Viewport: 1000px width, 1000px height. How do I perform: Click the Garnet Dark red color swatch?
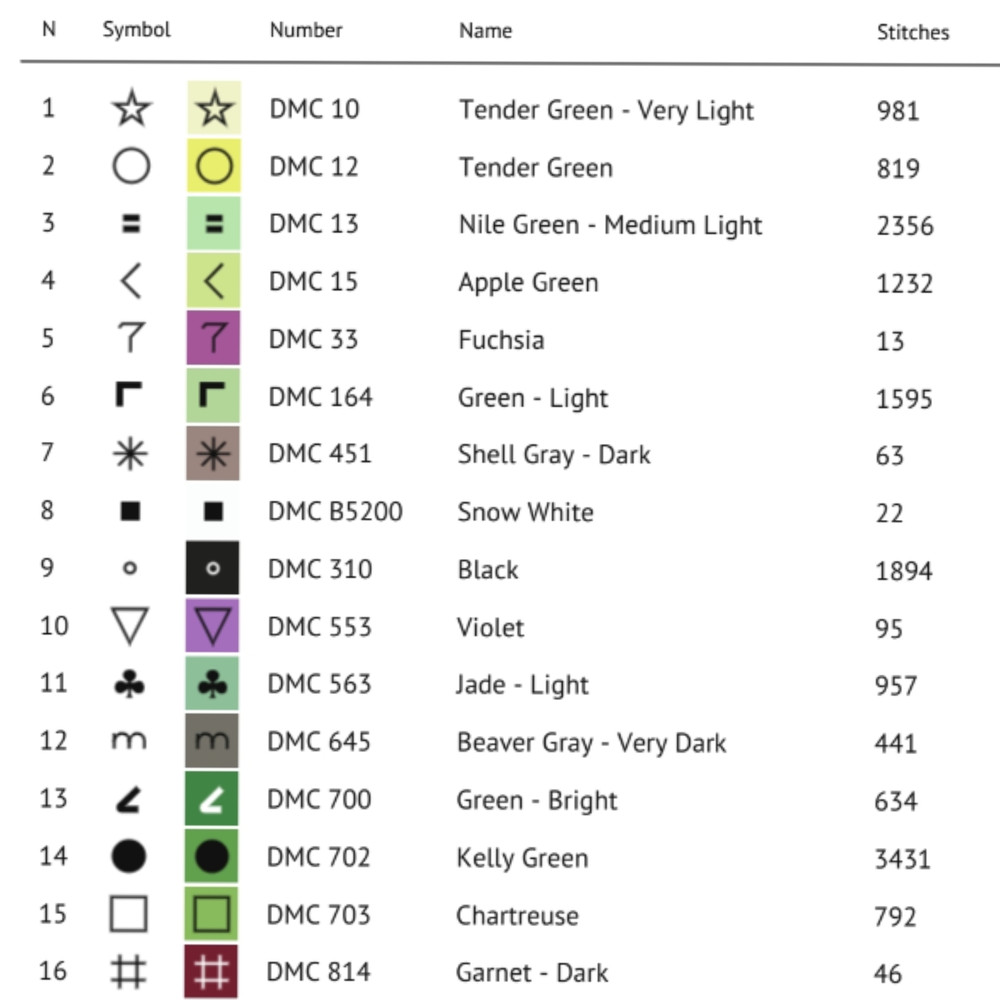pos(213,972)
